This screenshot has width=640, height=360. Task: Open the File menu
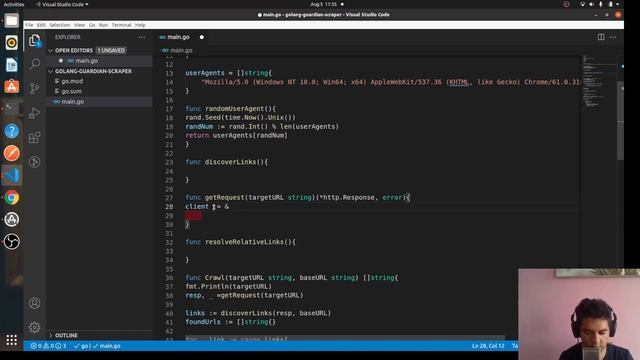pyautogui.click(x=29, y=25)
